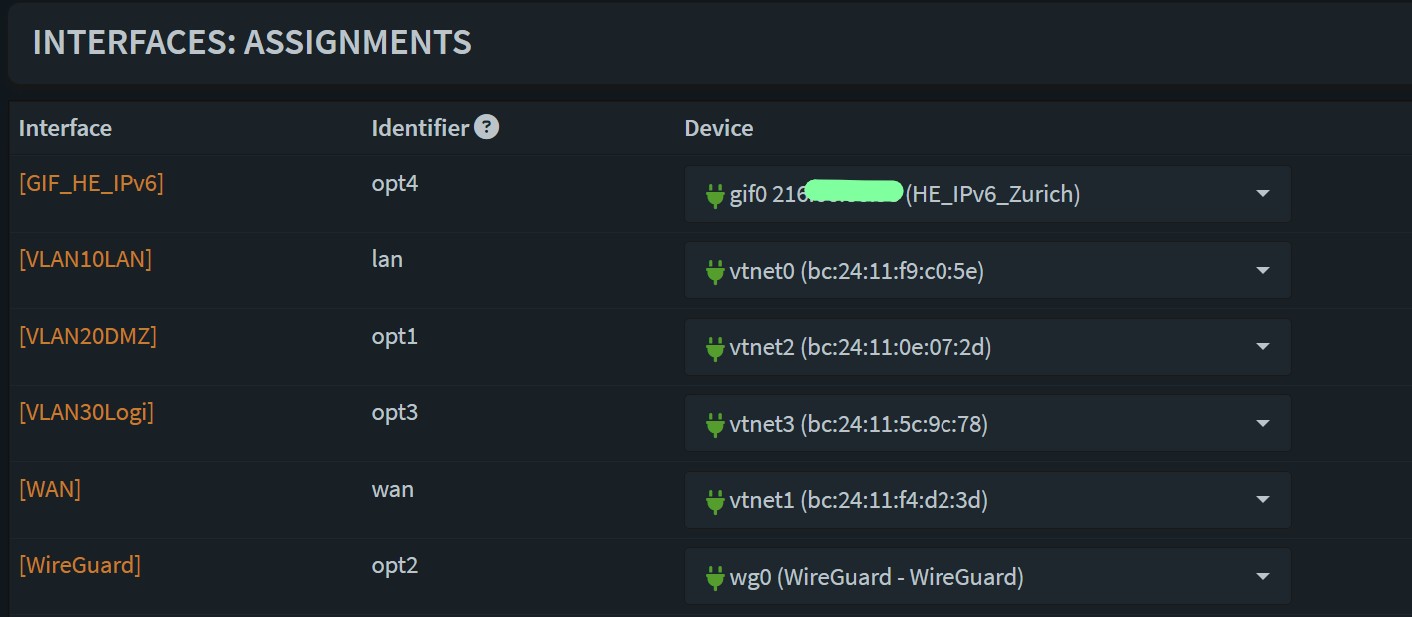The width and height of the screenshot is (1412, 617).
Task: Click the green plug icon beside vtnet3
Action: click(715, 425)
